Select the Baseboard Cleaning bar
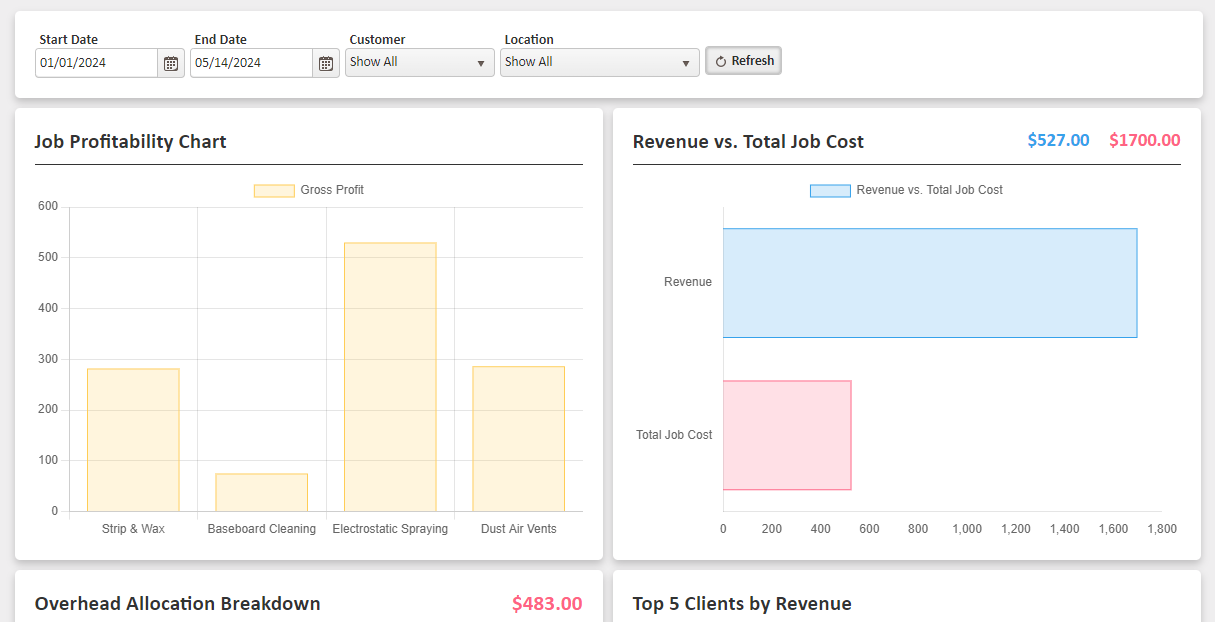Screen dimensions: 1215x622 click(x=261, y=492)
